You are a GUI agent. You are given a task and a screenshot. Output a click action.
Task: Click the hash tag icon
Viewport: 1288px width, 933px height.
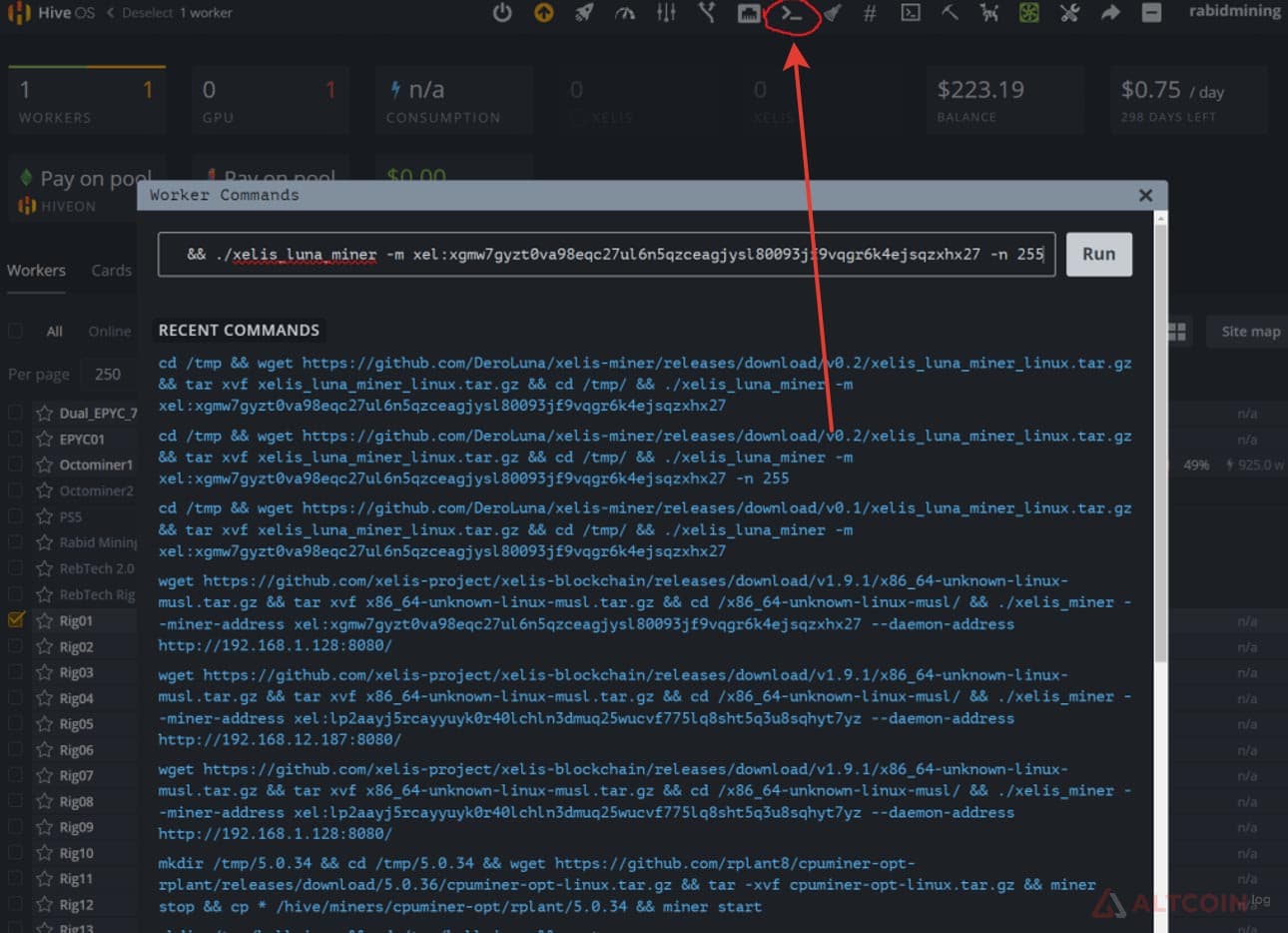click(x=870, y=13)
